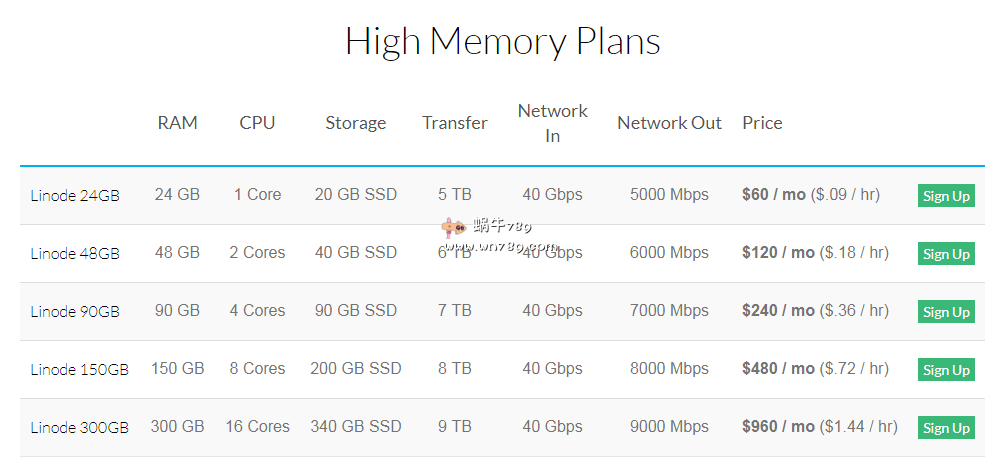The height and width of the screenshot is (470, 999).
Task: Select the Linode 48GB plan name
Action: tap(75, 254)
